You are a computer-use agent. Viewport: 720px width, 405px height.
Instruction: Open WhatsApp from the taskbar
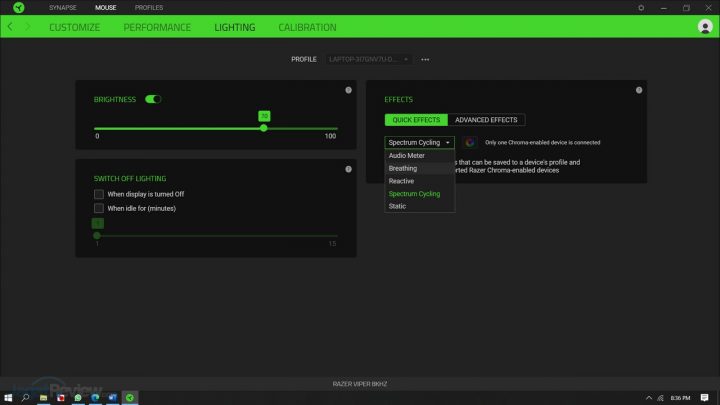click(x=78, y=397)
